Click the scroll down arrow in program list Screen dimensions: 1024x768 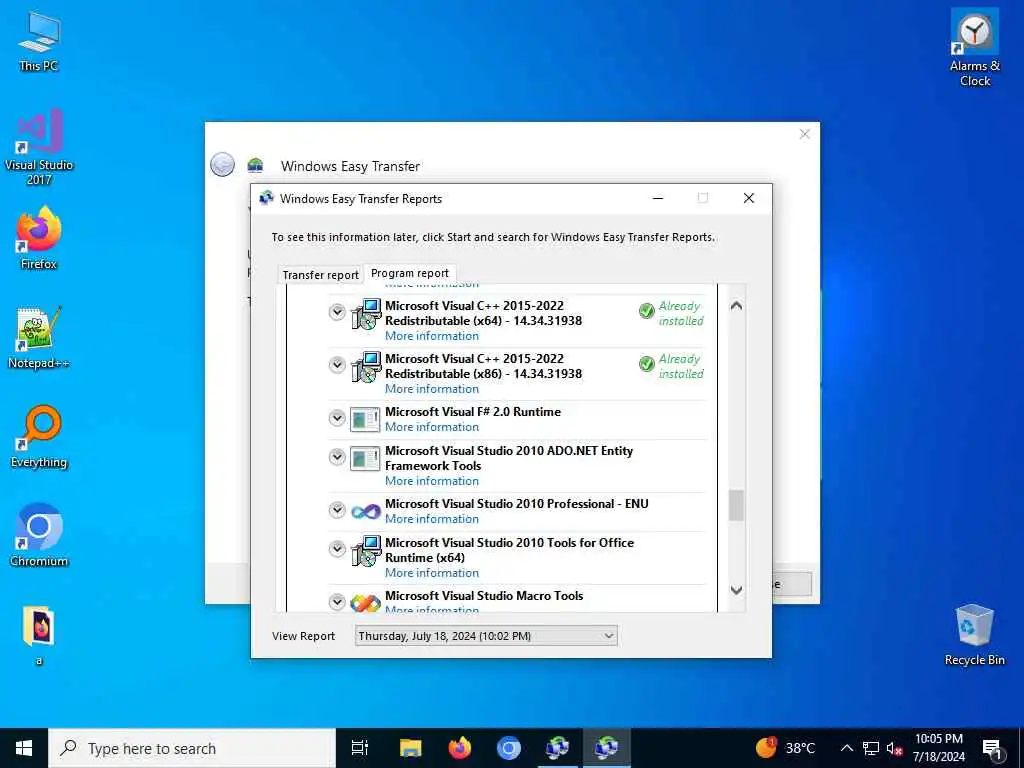click(x=736, y=590)
